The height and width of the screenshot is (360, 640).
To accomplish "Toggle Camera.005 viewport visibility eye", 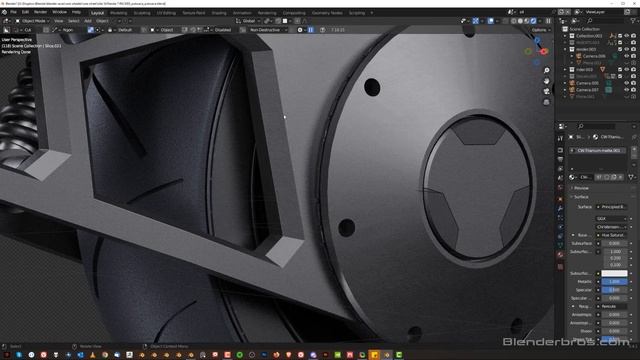I will point(627,83).
